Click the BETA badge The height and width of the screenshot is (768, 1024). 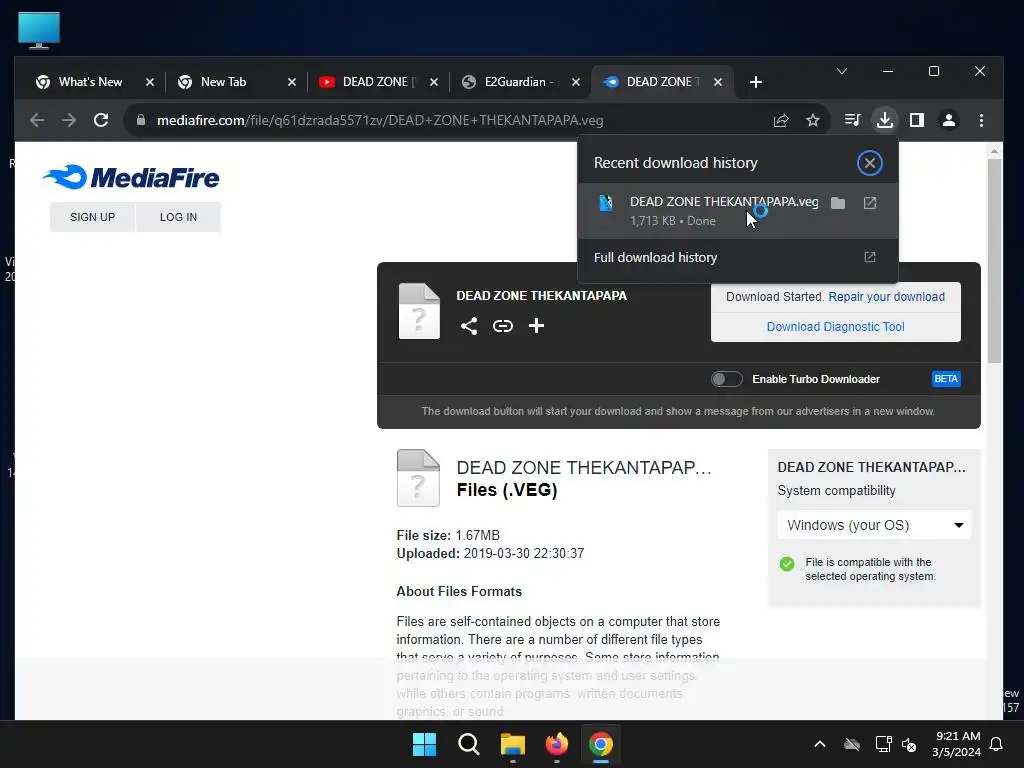tap(946, 379)
